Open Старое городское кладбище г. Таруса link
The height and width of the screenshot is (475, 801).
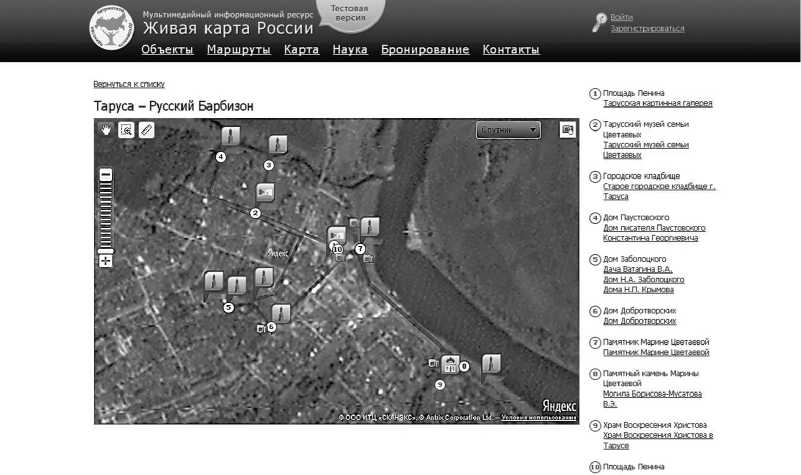point(659,191)
